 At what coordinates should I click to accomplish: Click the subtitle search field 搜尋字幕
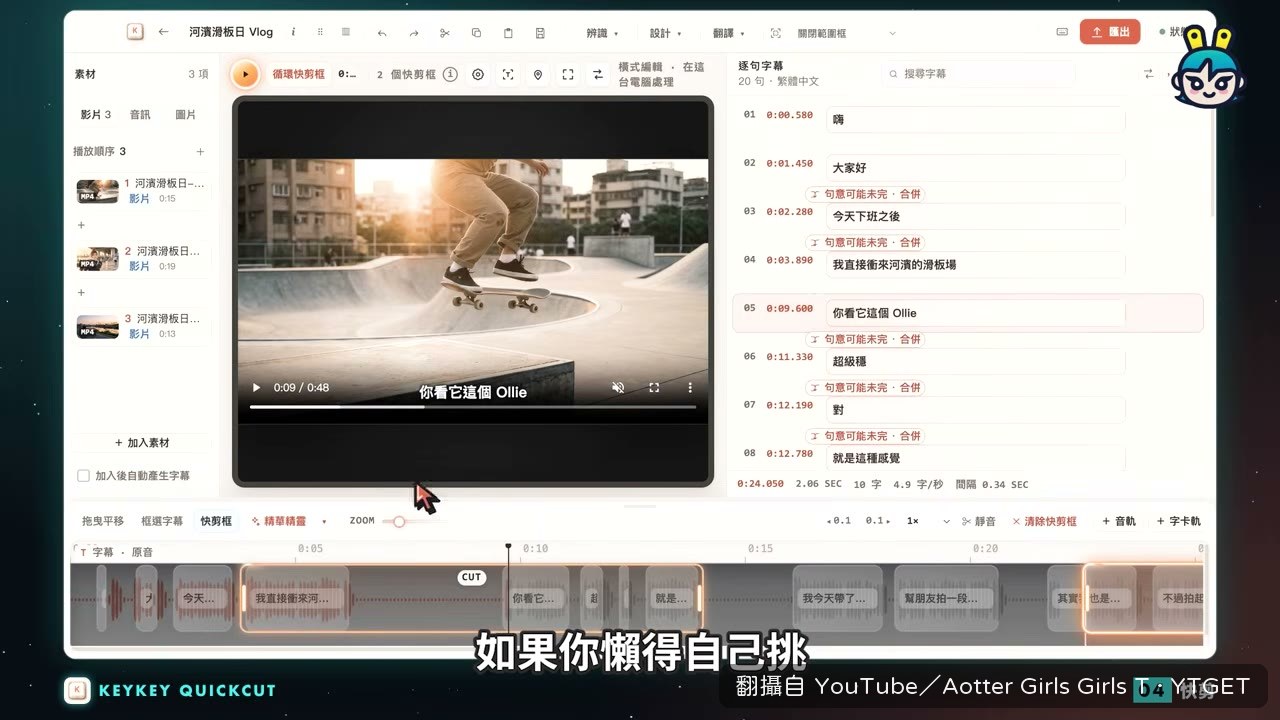point(978,74)
